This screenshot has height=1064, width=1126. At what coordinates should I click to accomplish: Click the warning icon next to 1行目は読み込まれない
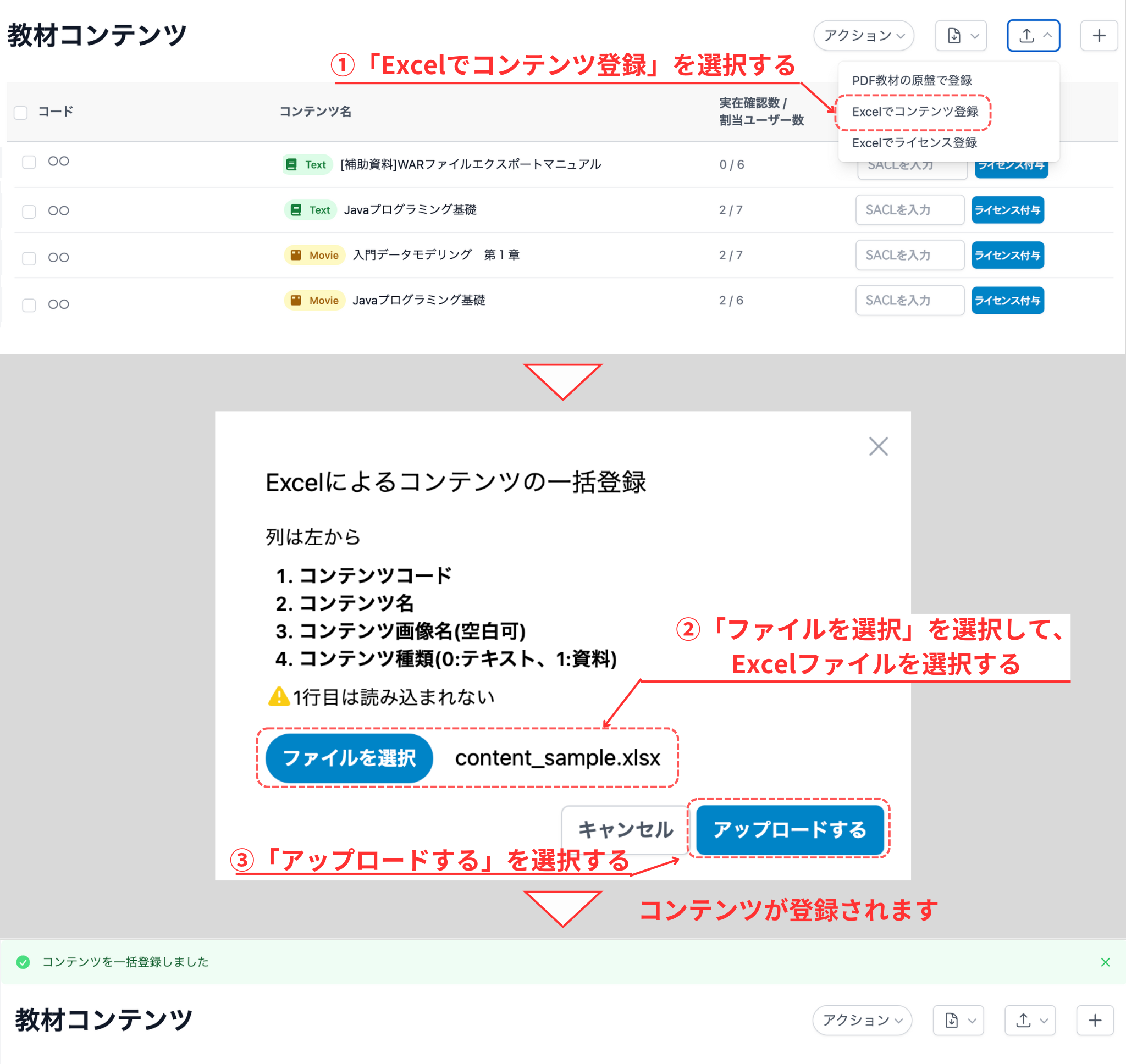point(279,697)
